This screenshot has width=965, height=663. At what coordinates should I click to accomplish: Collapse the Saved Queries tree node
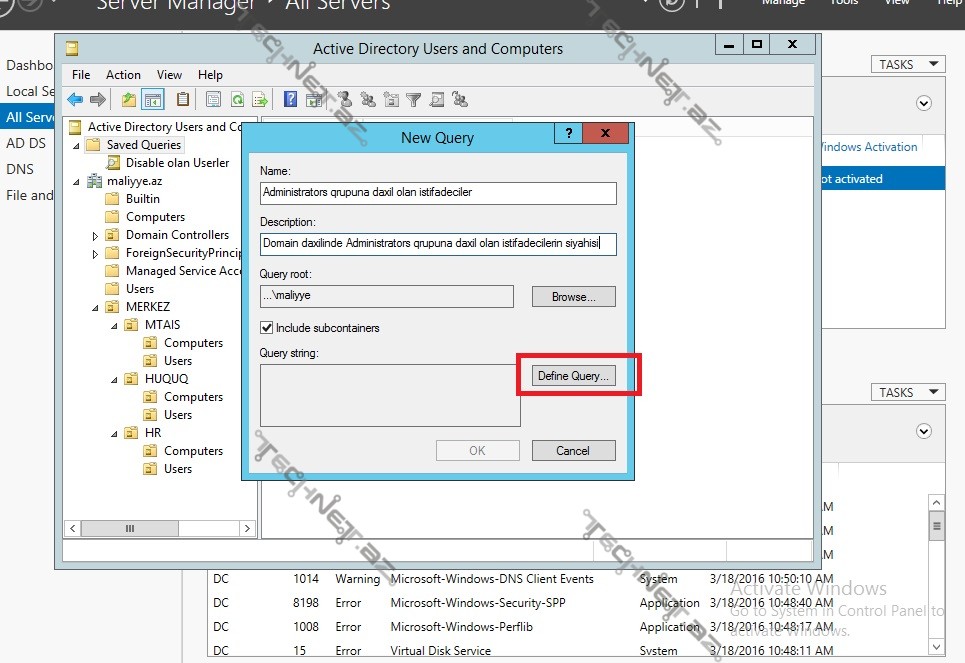77,145
